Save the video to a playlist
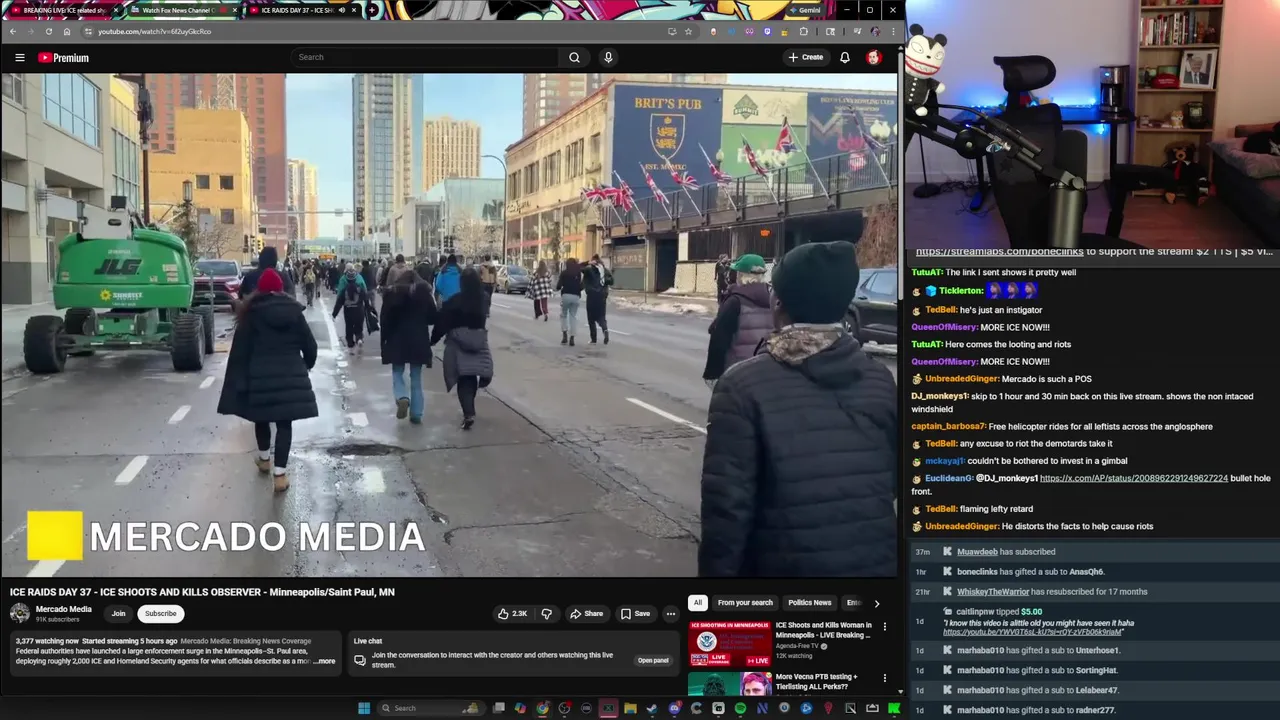Viewport: 1280px width, 720px height. click(x=635, y=613)
